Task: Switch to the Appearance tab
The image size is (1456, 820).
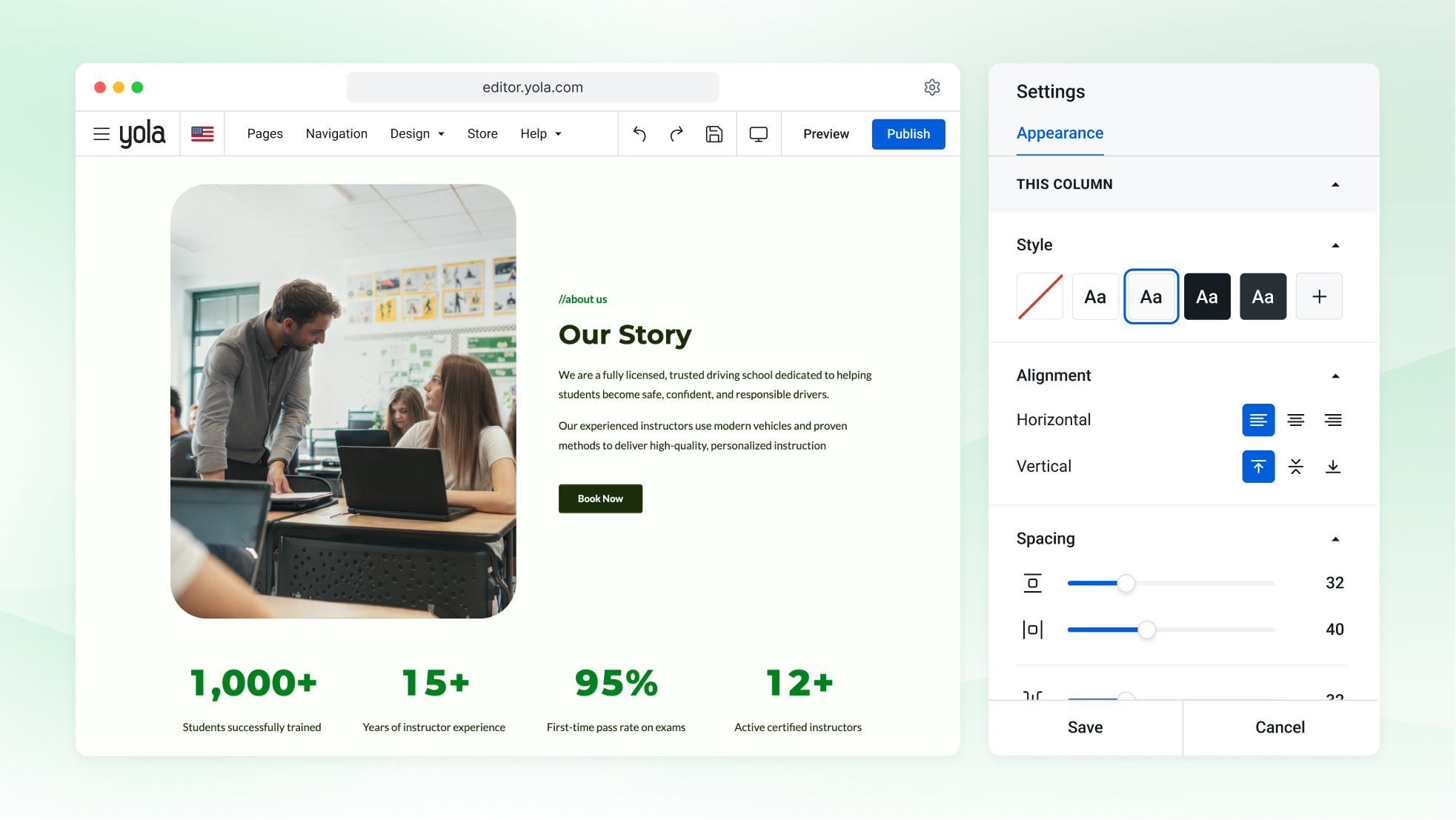Action: [1060, 133]
